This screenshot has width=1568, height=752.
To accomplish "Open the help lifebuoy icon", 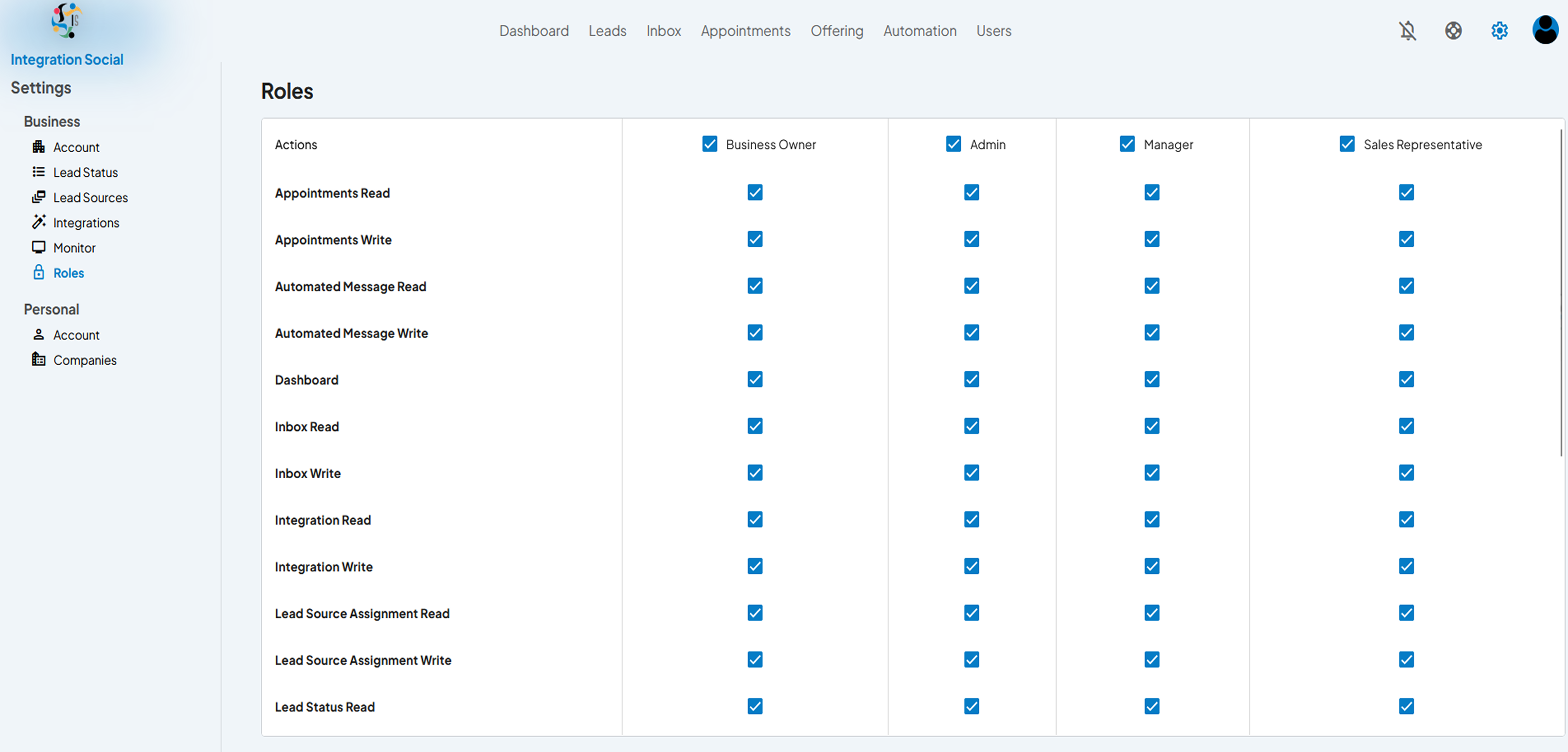I will point(1453,30).
